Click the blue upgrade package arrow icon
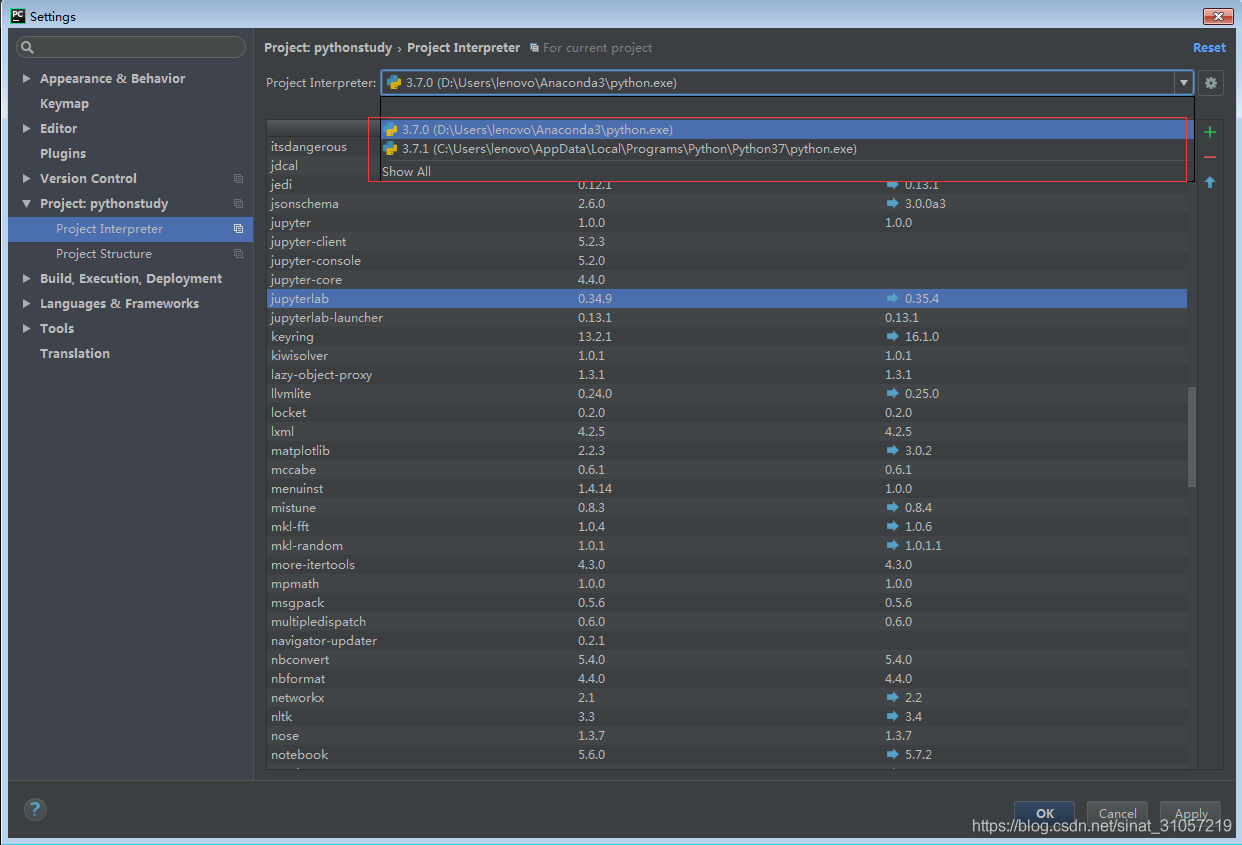 click(x=1210, y=182)
